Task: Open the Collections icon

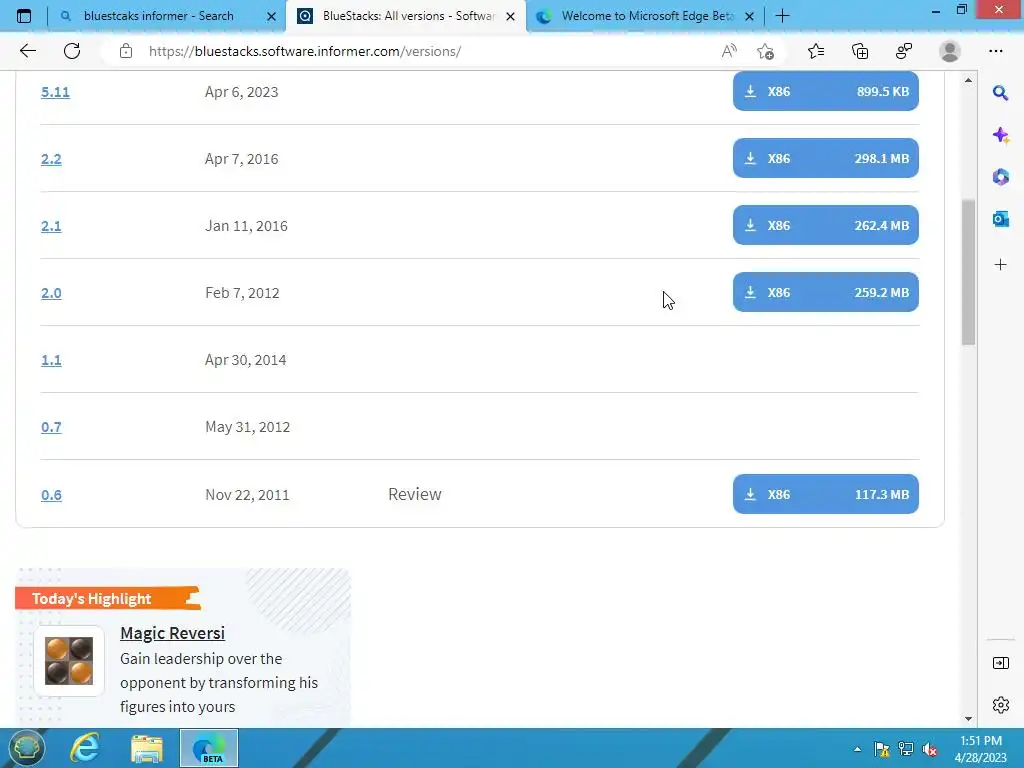Action: (x=860, y=51)
